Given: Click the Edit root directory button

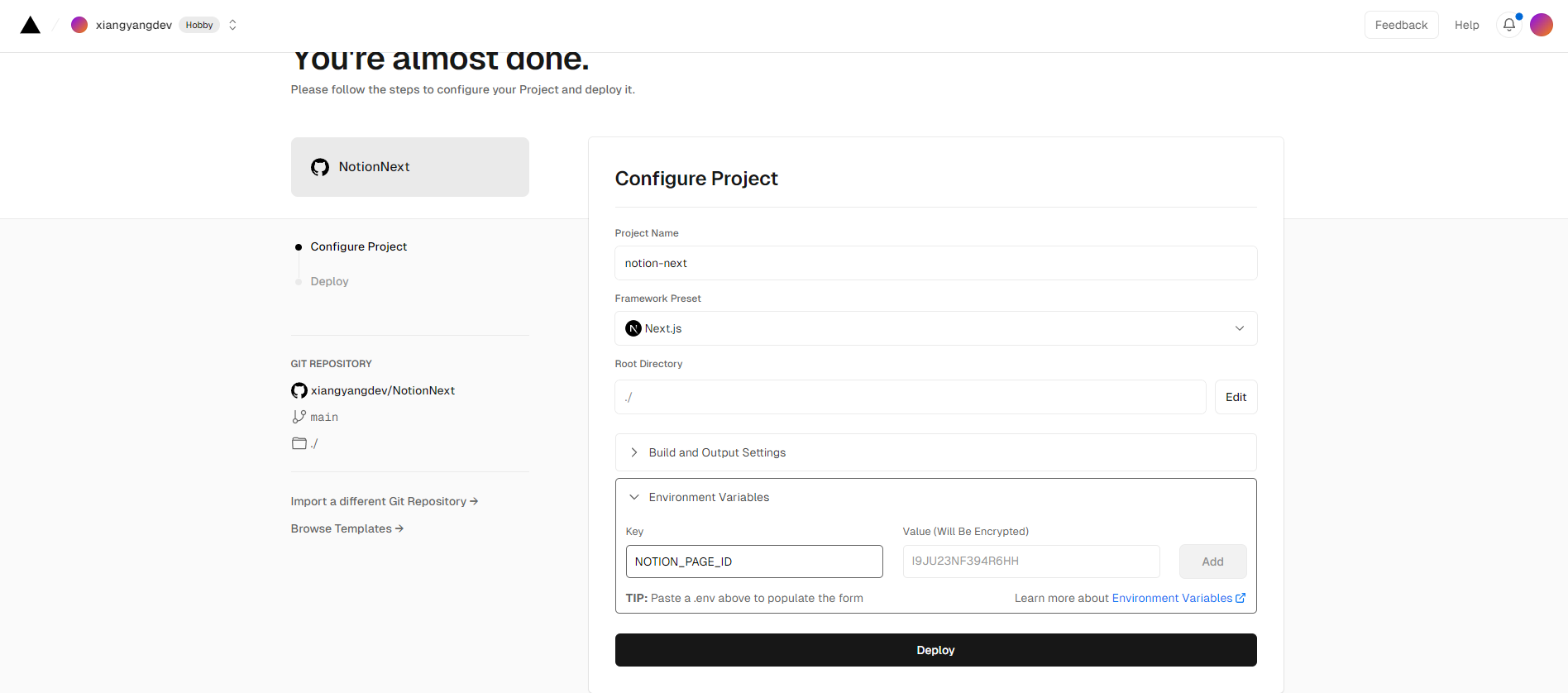Looking at the screenshot, I should tap(1236, 397).
